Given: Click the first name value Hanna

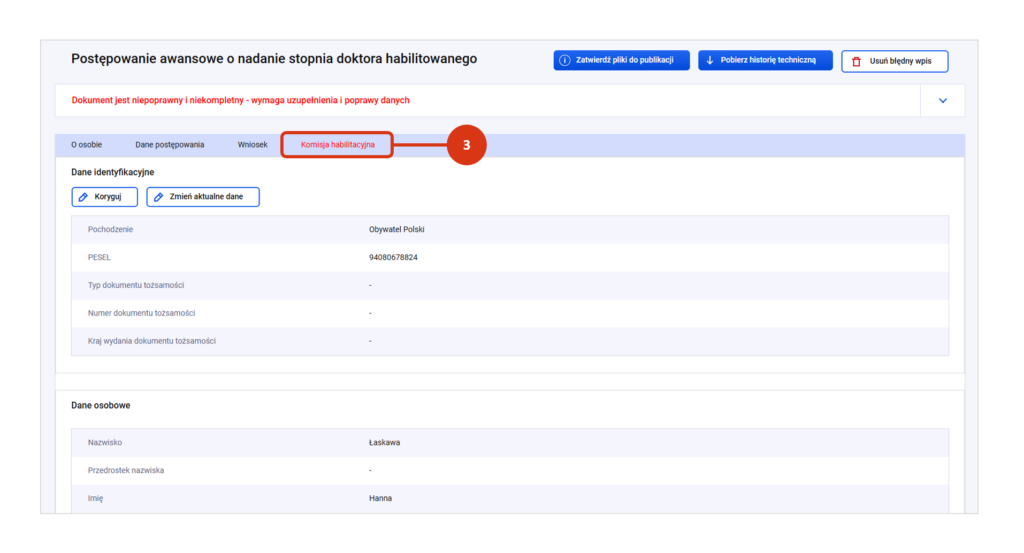Looking at the screenshot, I should click(380, 498).
